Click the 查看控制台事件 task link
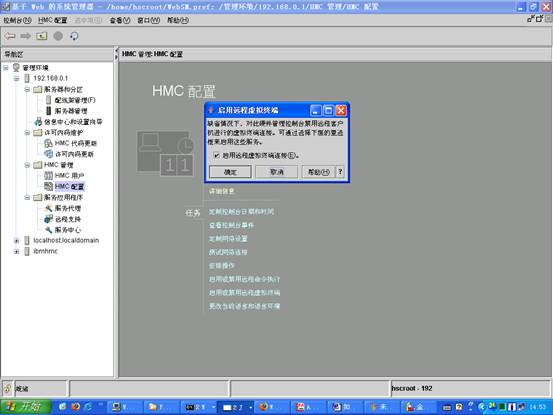Screen dimensions: 553x415 tap(231, 225)
